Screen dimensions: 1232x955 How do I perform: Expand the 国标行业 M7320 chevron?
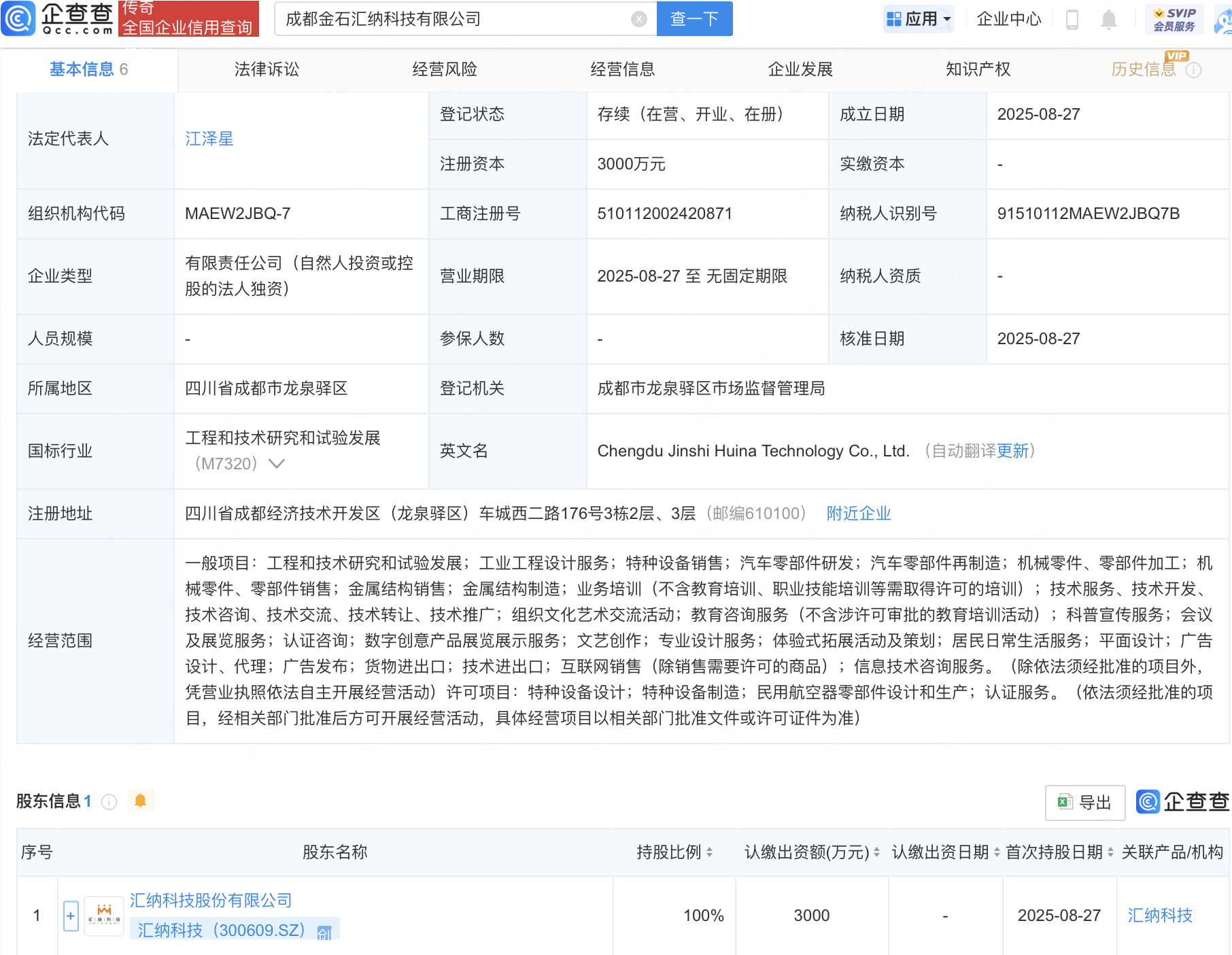click(x=277, y=464)
